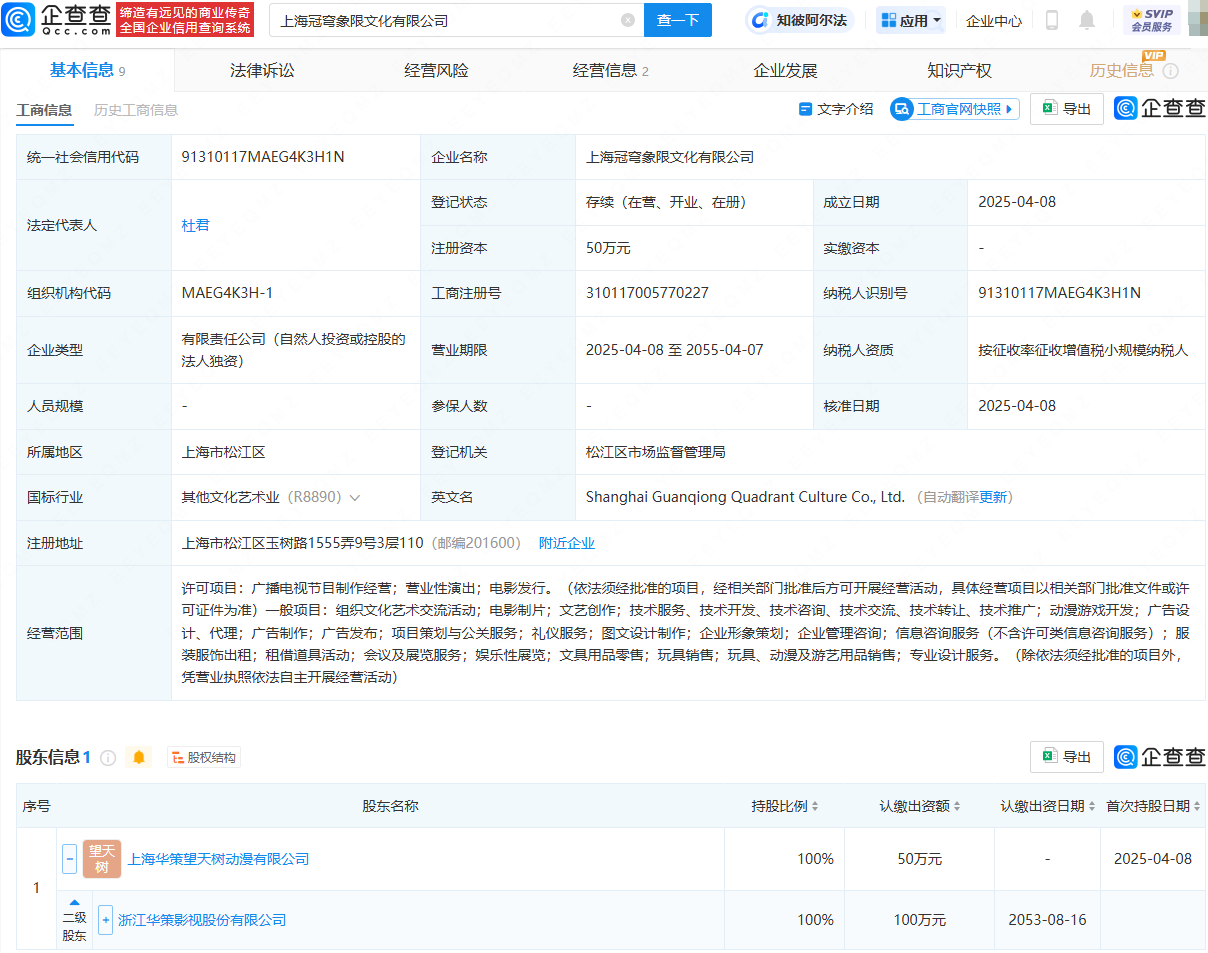Click organization code MAEG4K3H-1
Viewport: 1208px width, 953px height.
coord(227,293)
